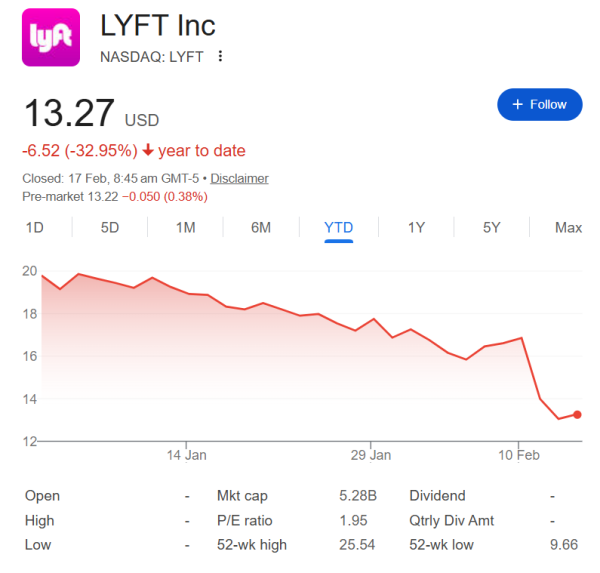Click the 13.27 USD price heading
This screenshot has height=573, width=600.
click(x=70, y=112)
